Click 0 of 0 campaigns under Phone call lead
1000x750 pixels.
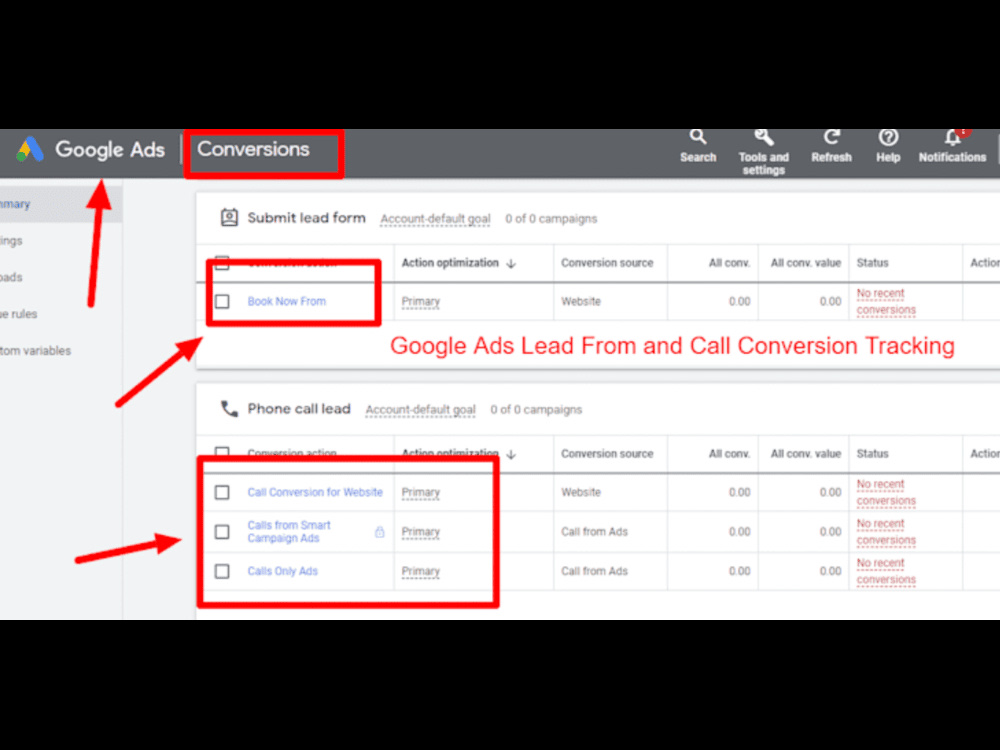pyautogui.click(x=536, y=409)
